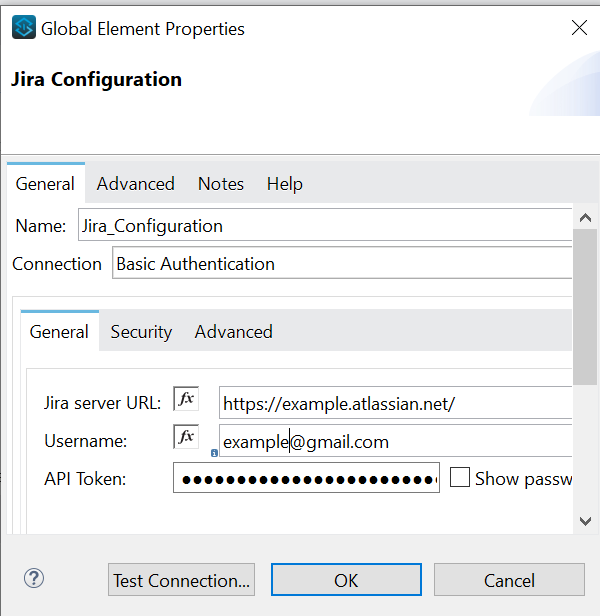Click the Name input field
Image resolution: width=600 pixels, height=616 pixels.
click(320, 225)
